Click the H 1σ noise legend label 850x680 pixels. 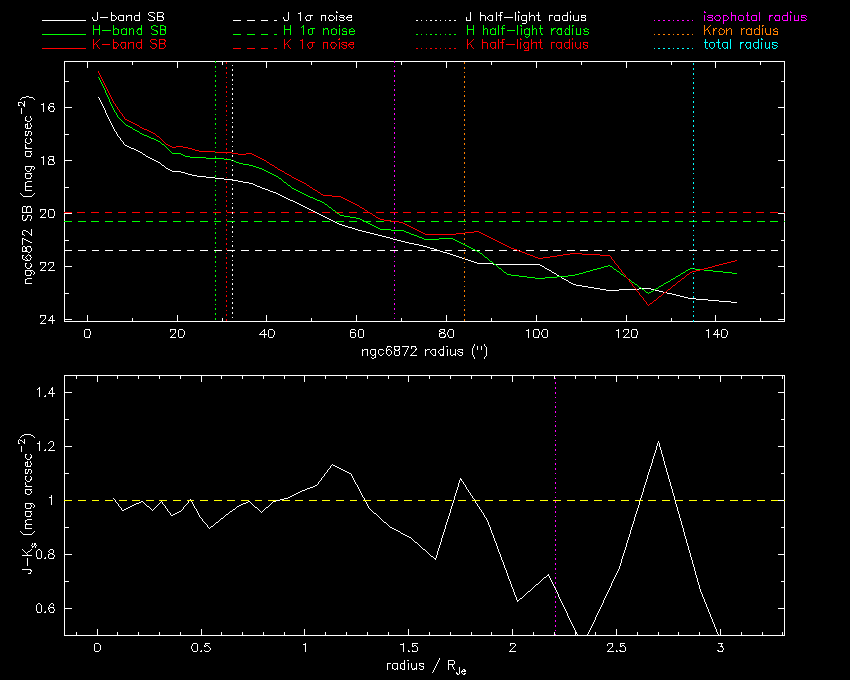tap(318, 32)
